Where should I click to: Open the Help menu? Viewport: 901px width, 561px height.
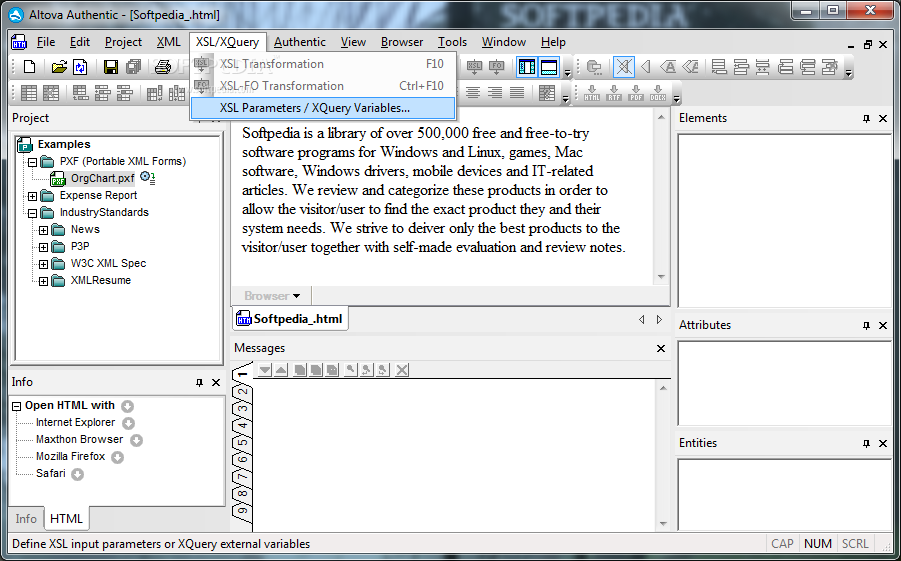pyautogui.click(x=553, y=42)
